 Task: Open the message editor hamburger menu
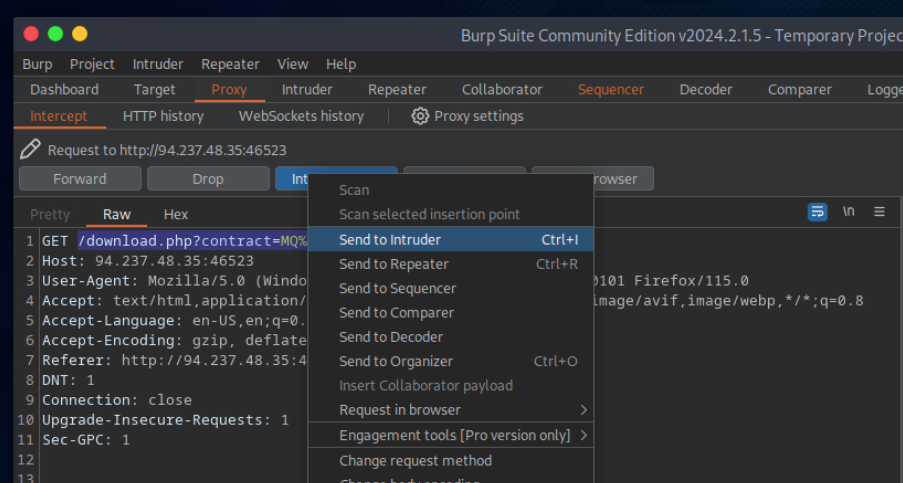(x=880, y=212)
